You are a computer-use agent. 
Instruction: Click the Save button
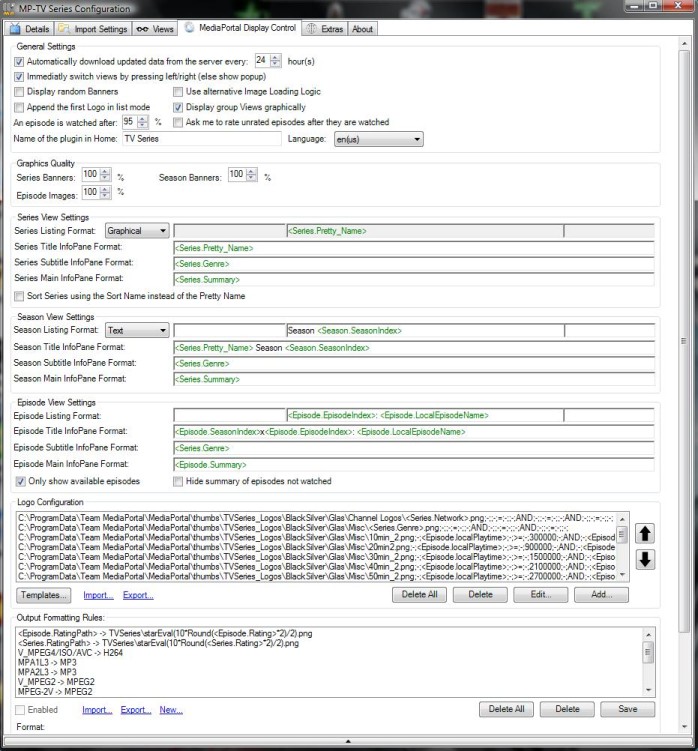click(x=628, y=709)
